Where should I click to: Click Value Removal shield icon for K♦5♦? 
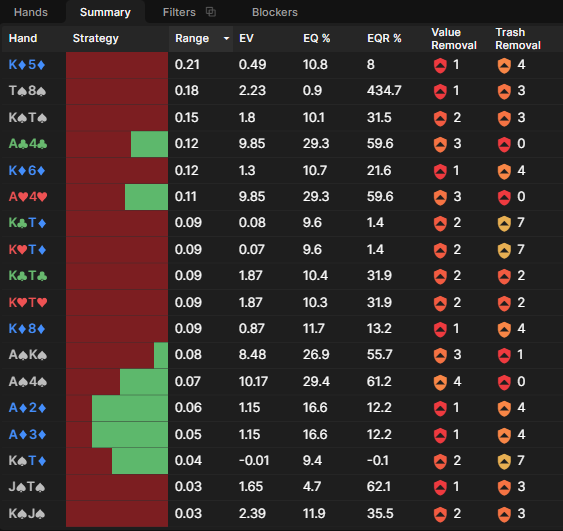click(440, 65)
